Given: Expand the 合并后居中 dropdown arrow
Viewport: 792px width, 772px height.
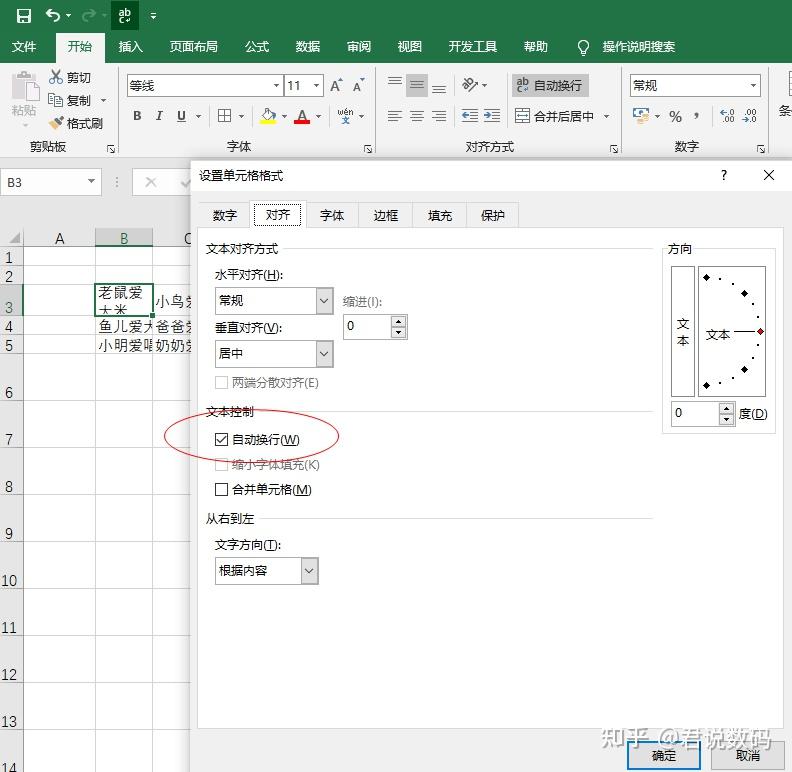Looking at the screenshot, I should click(606, 116).
